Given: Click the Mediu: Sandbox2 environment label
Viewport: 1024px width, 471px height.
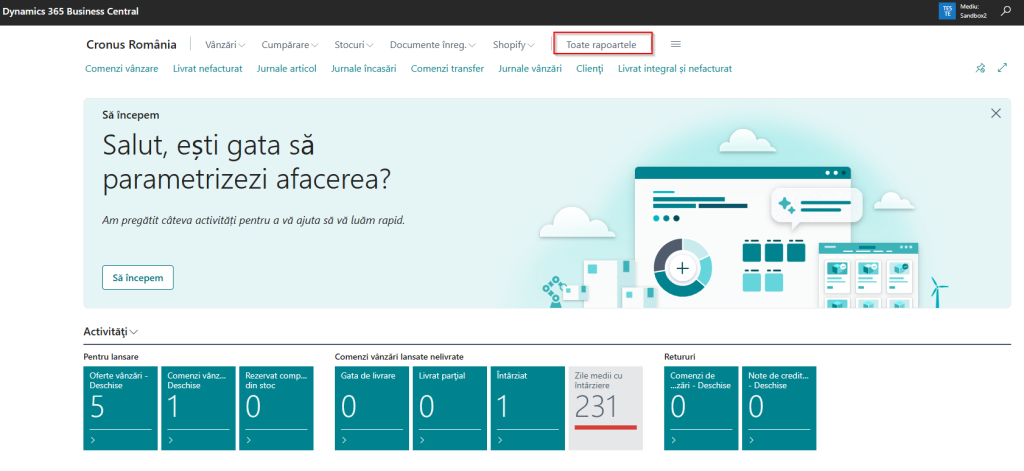Looking at the screenshot, I should [x=973, y=11].
